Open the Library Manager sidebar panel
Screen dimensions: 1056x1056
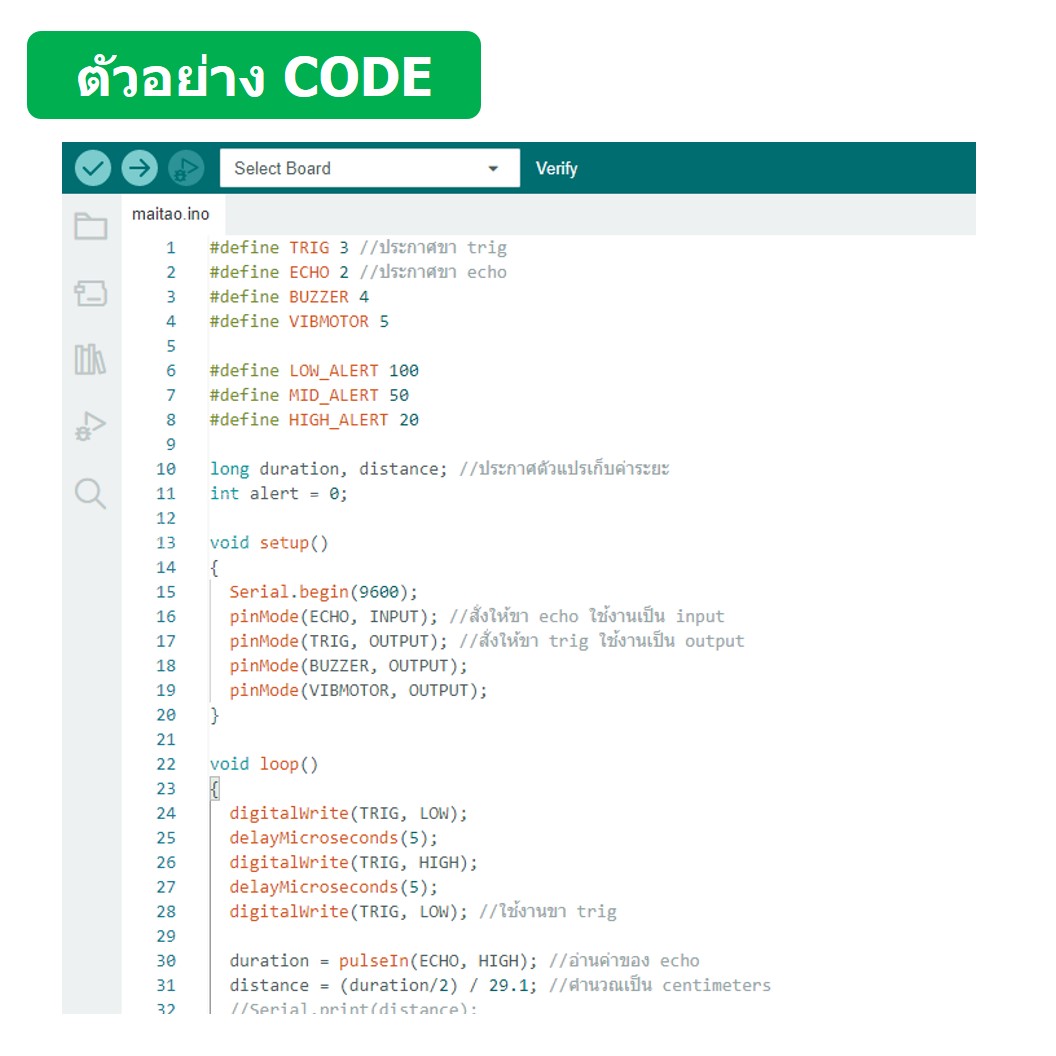coord(91,360)
